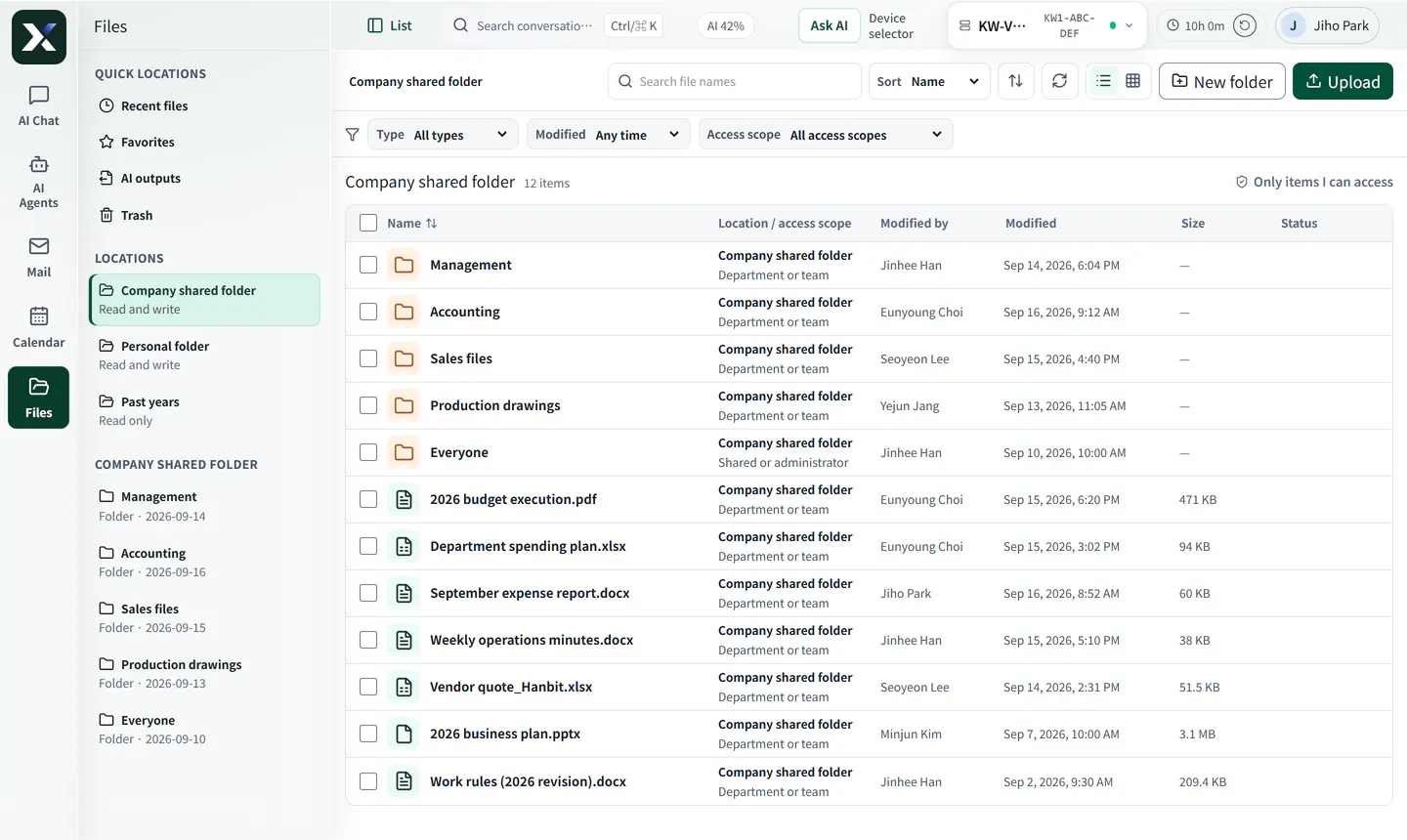Open Production drawings in sidebar tree
1407x840 pixels.
click(205, 673)
